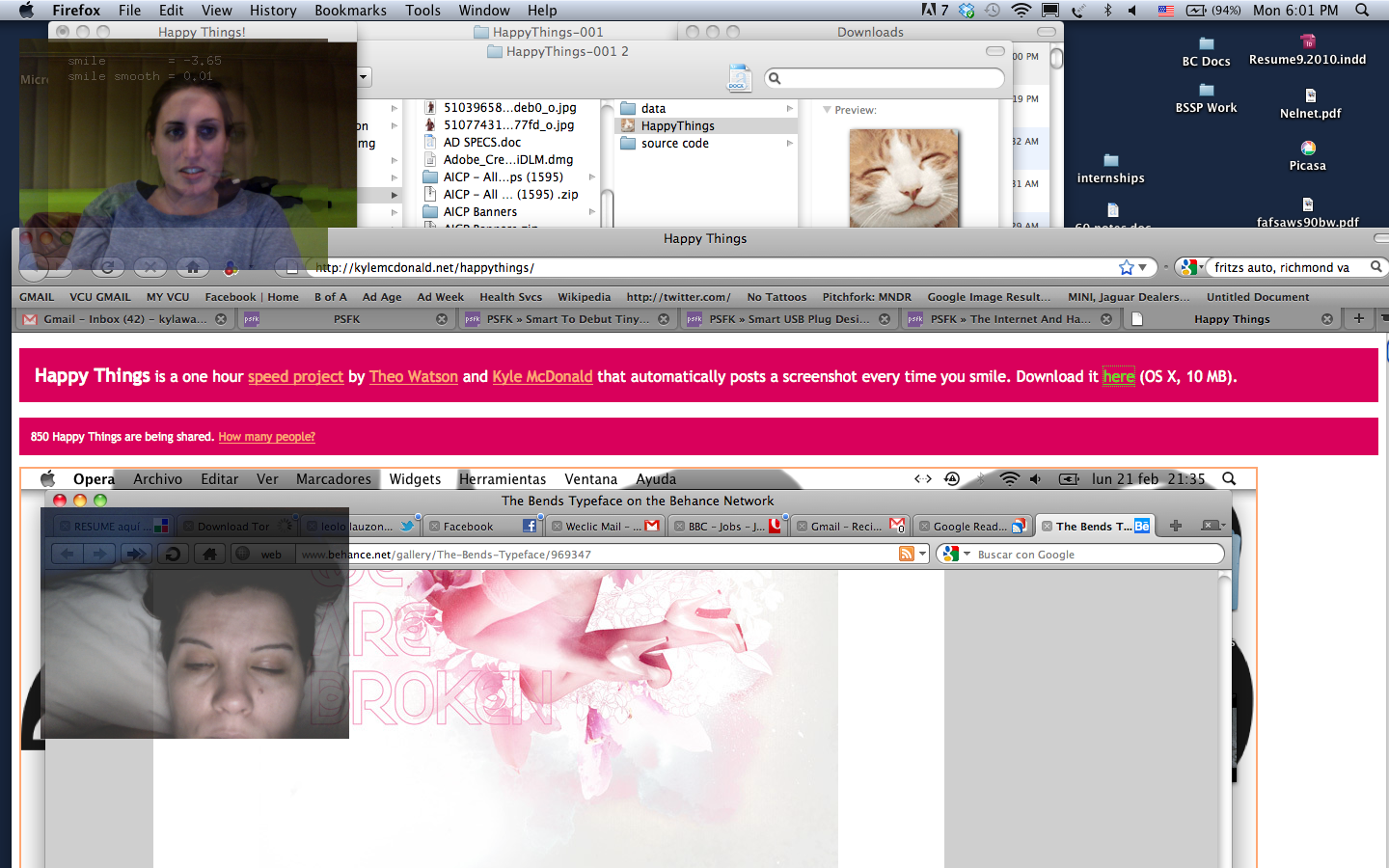Click the DOCX file icon in the Finder toolbar
1389x868 pixels.
tap(739, 78)
